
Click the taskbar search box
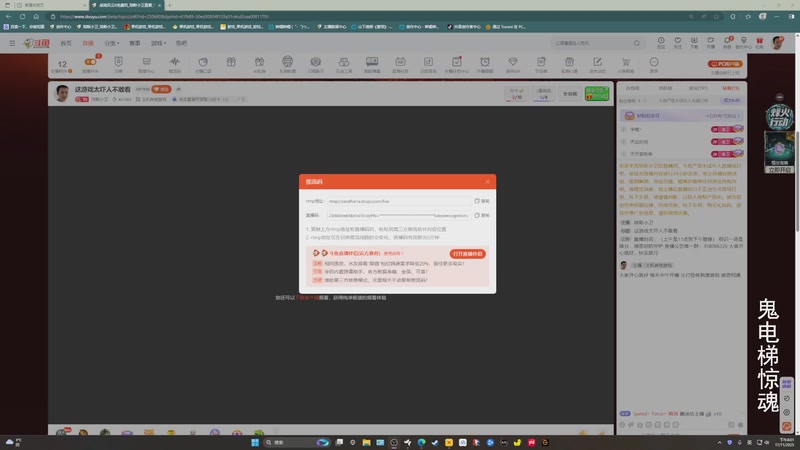pyautogui.click(x=297, y=442)
